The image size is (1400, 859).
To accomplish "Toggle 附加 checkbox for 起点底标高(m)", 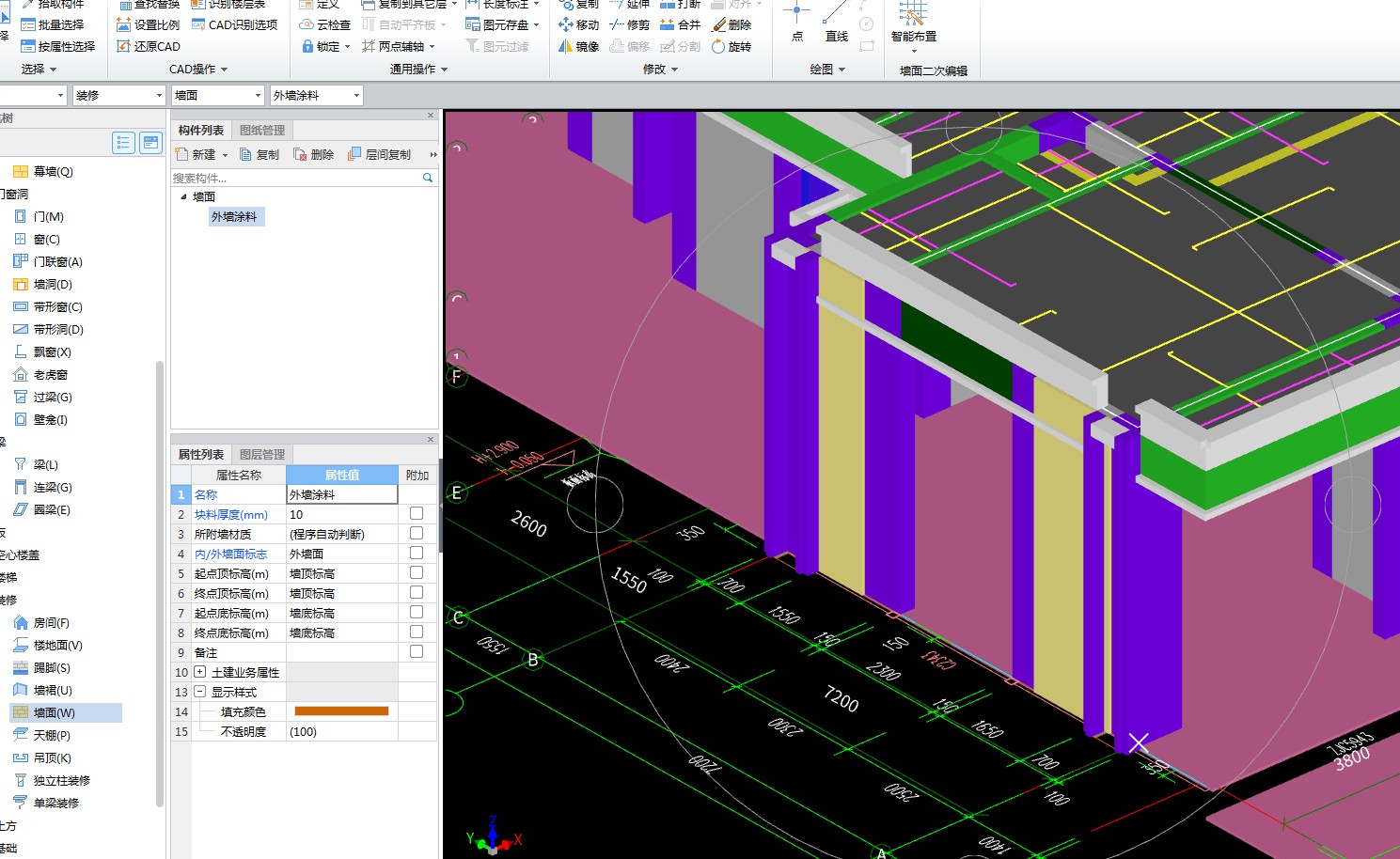I will (417, 613).
